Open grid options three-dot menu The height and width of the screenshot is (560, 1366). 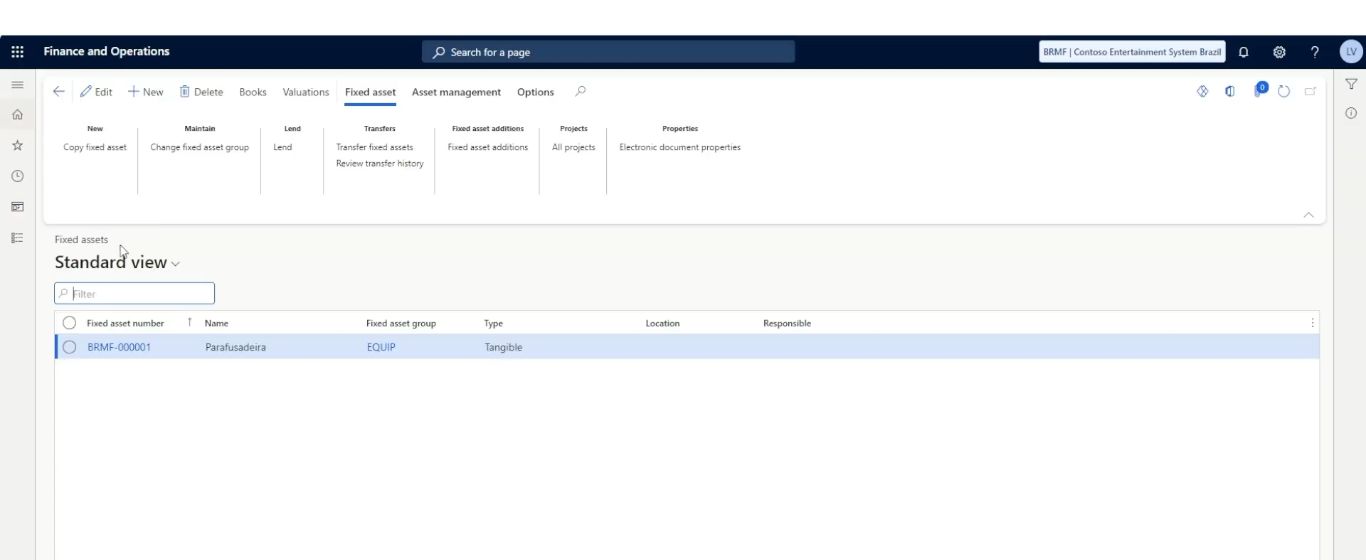(x=1312, y=323)
